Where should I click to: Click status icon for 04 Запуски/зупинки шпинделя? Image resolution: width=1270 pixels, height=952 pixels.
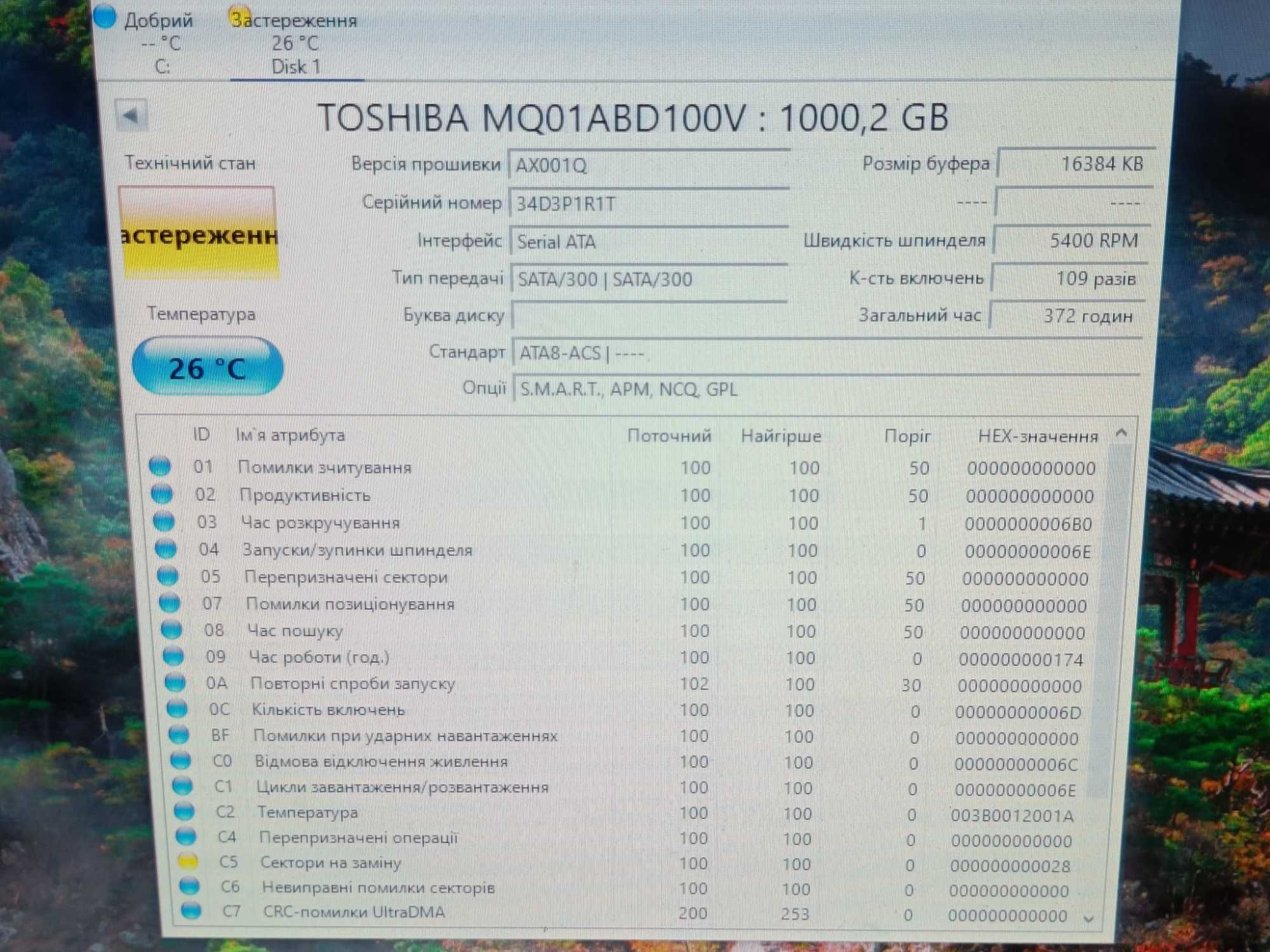[x=166, y=548]
